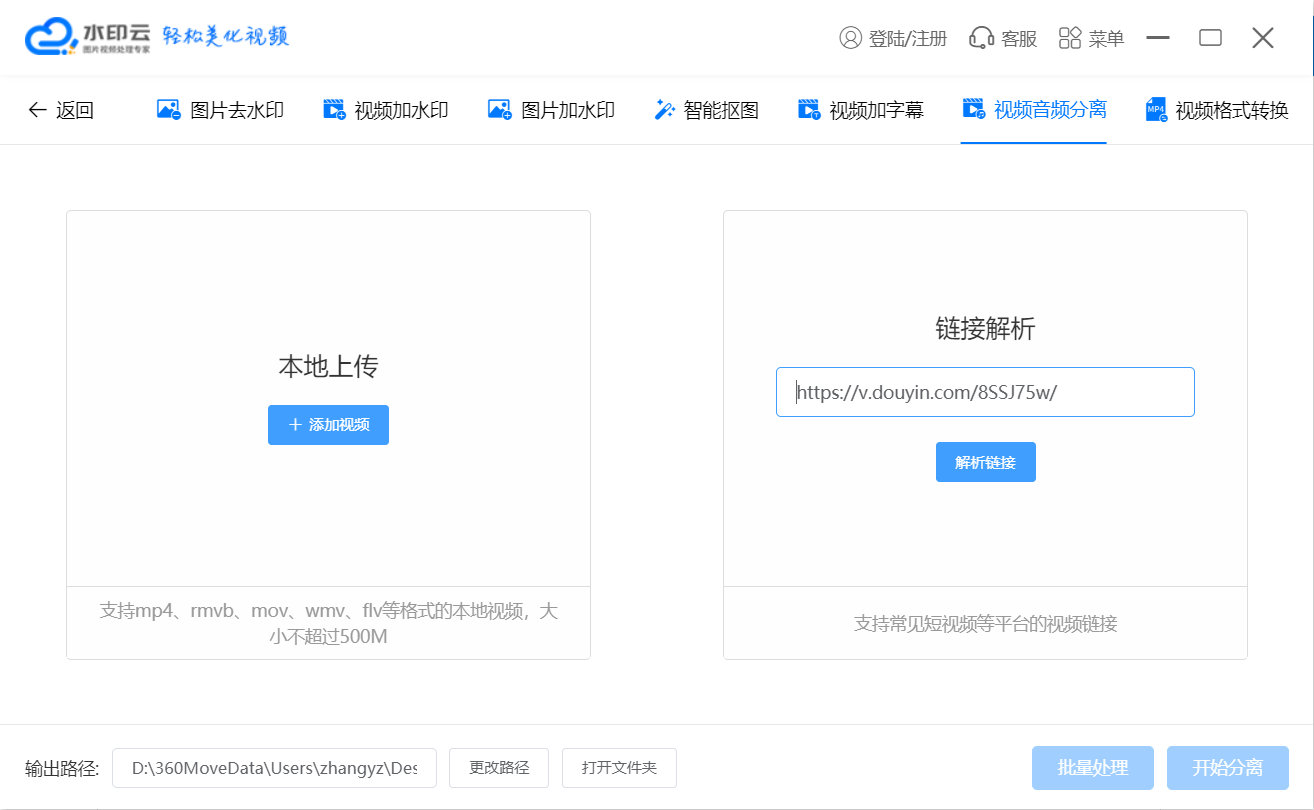
Task: Open 客服 customer service
Action: [1019, 38]
